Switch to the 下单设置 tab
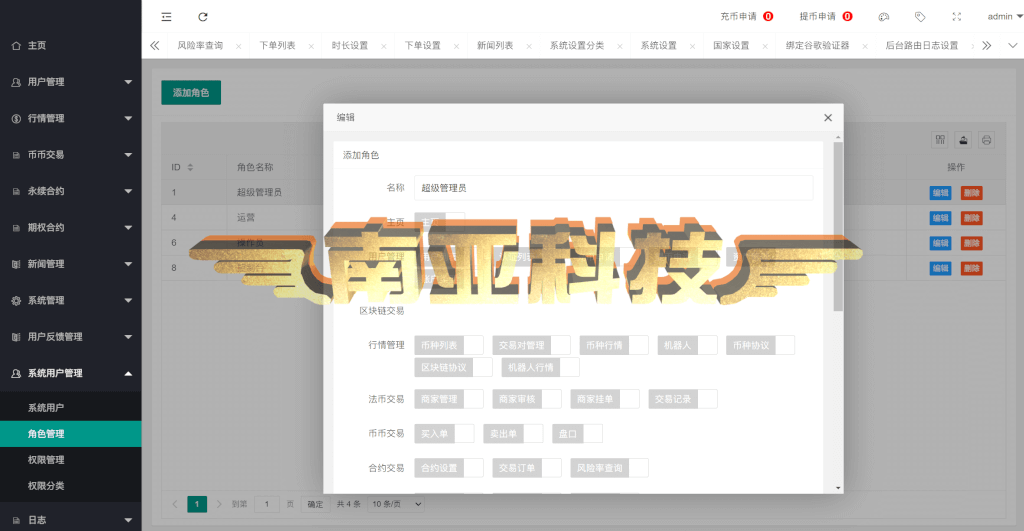This screenshot has height=531, width=1024. (x=423, y=46)
